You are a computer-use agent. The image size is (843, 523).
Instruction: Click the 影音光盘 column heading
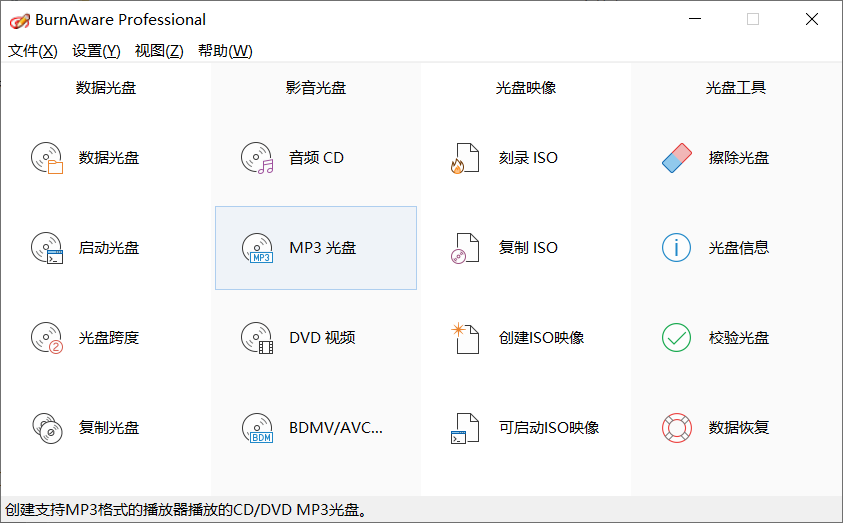tap(316, 88)
